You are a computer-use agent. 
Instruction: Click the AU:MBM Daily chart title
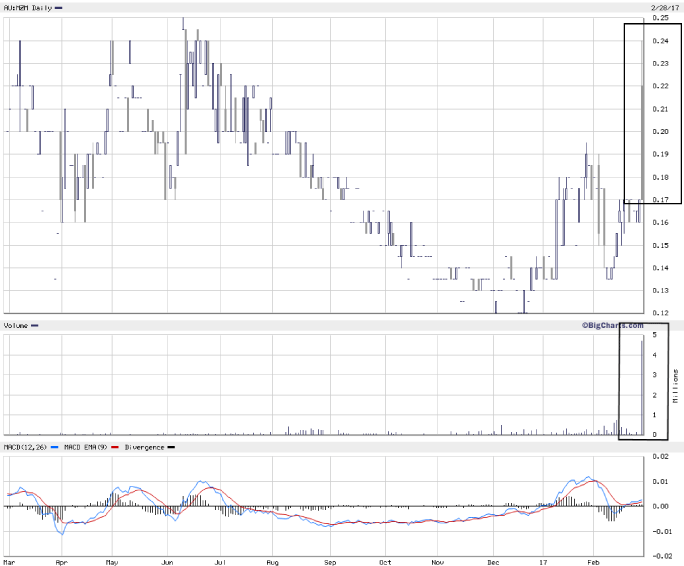[27, 8]
